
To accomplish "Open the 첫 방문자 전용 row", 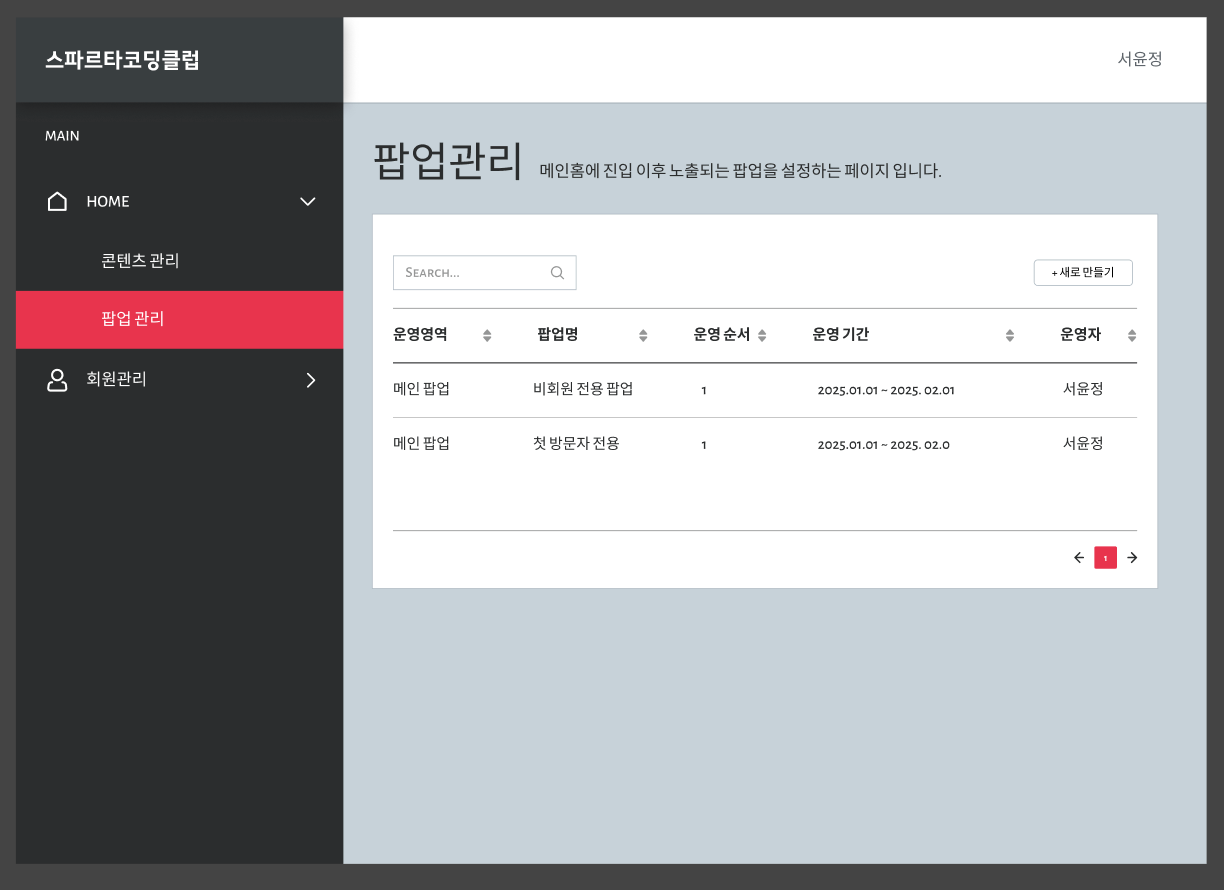I will 765,444.
